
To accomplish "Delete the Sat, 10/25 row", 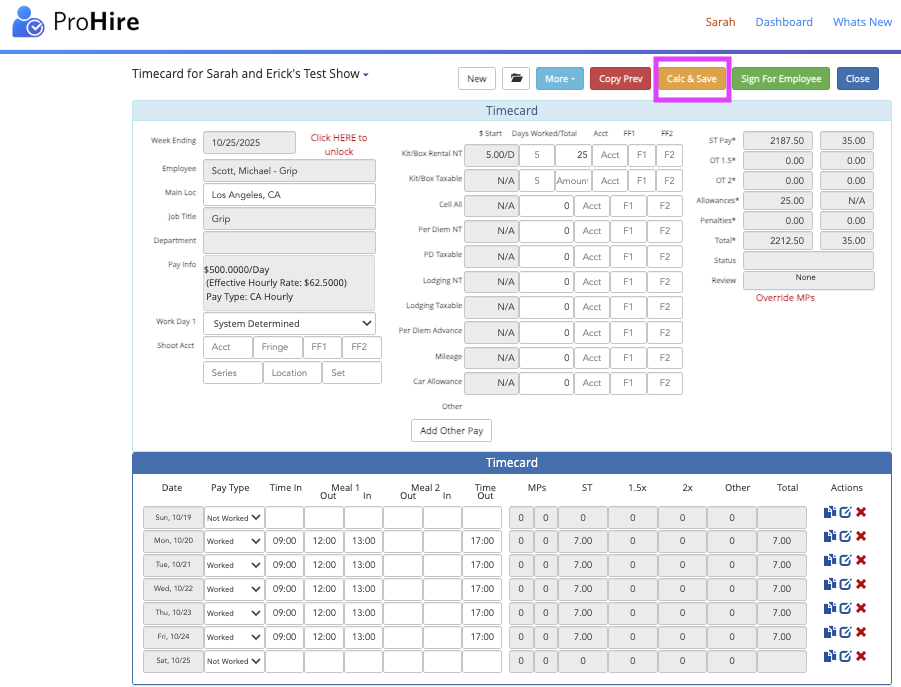I will [x=861, y=656].
